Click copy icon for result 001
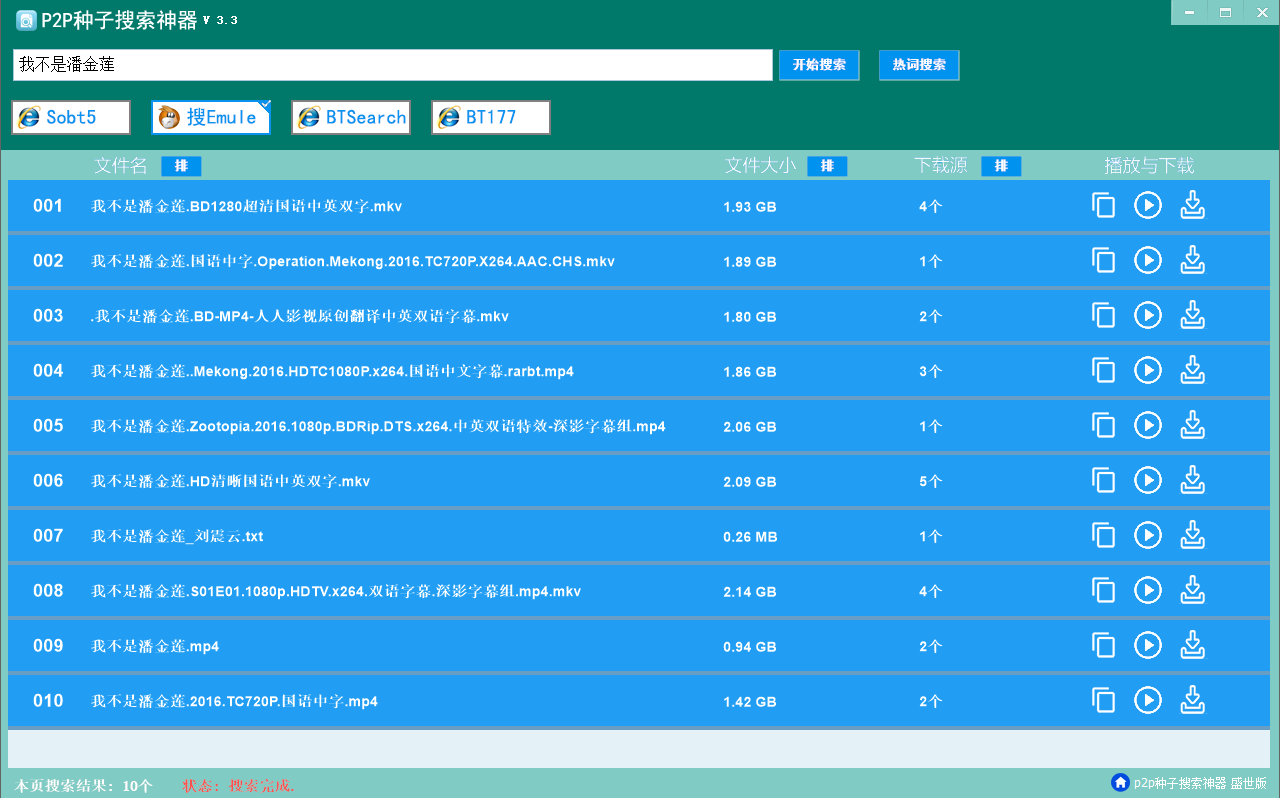This screenshot has height=798, width=1280. click(x=1103, y=206)
